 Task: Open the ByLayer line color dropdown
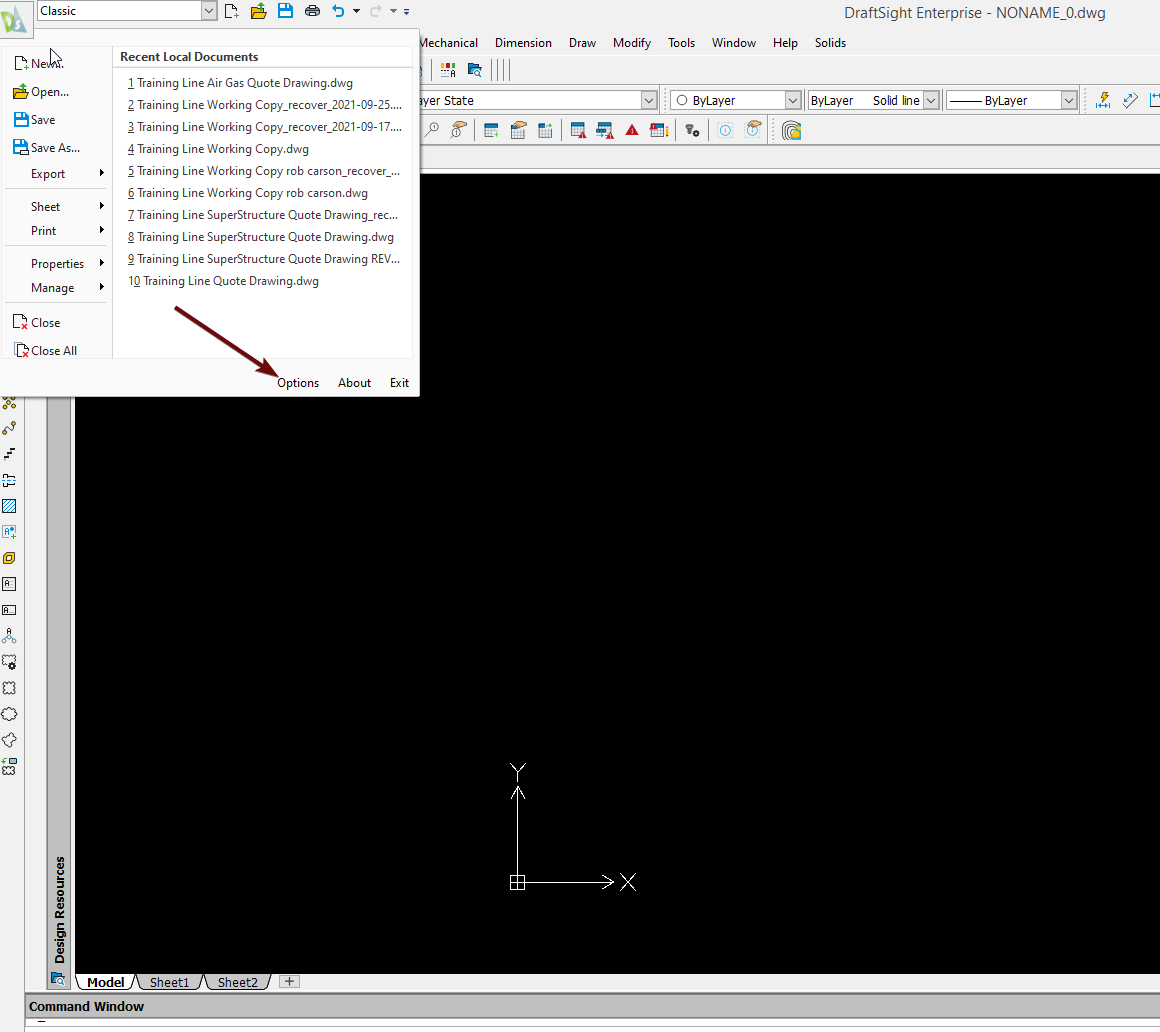[x=793, y=100]
